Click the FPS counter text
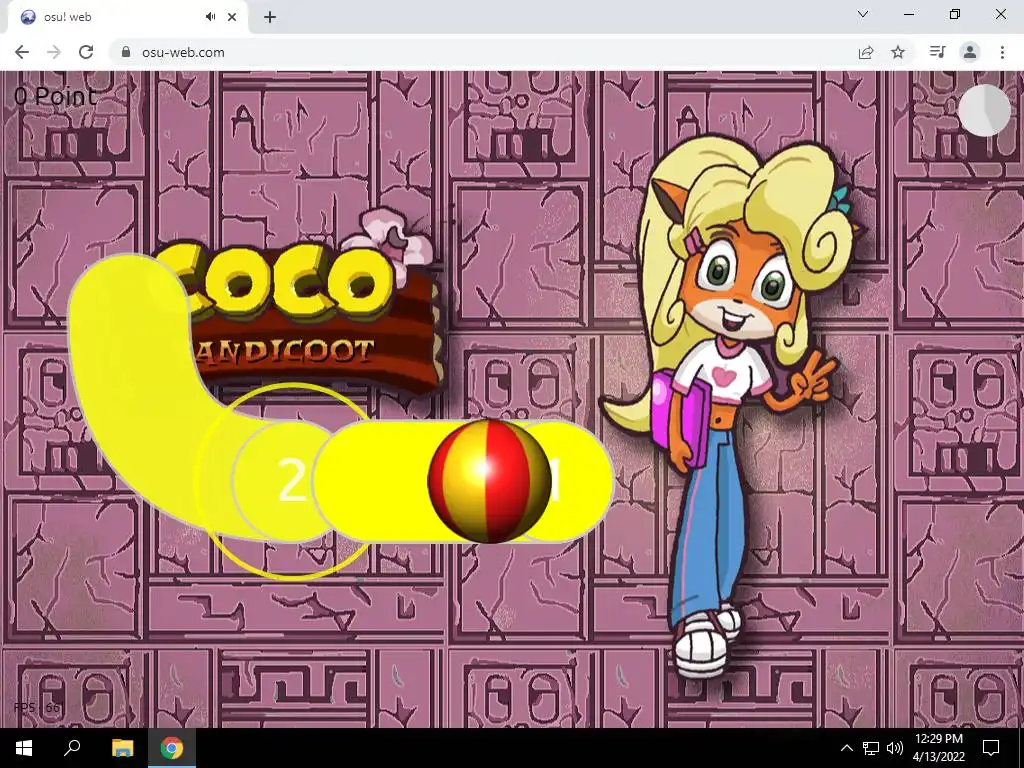This screenshot has width=1024, height=768. [x=37, y=707]
